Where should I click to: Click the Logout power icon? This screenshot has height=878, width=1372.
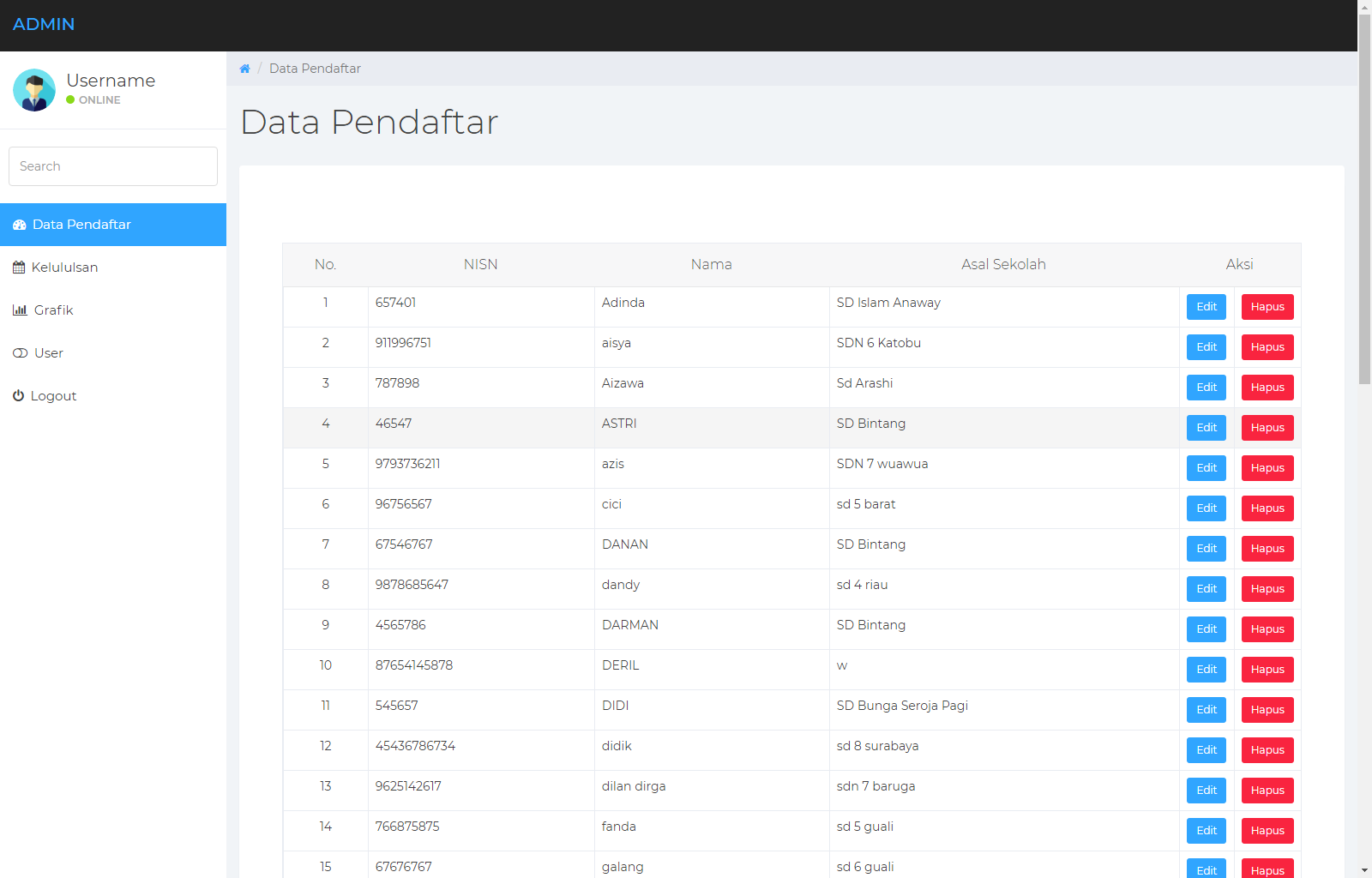(18, 396)
